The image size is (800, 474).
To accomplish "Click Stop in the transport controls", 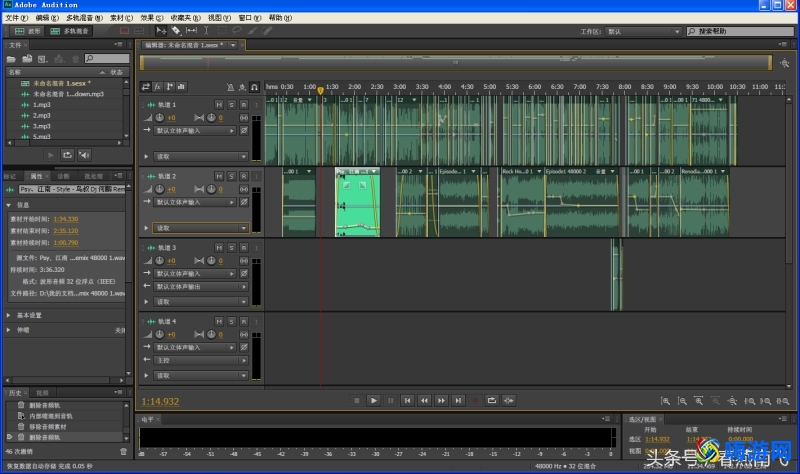I will pyautogui.click(x=357, y=401).
